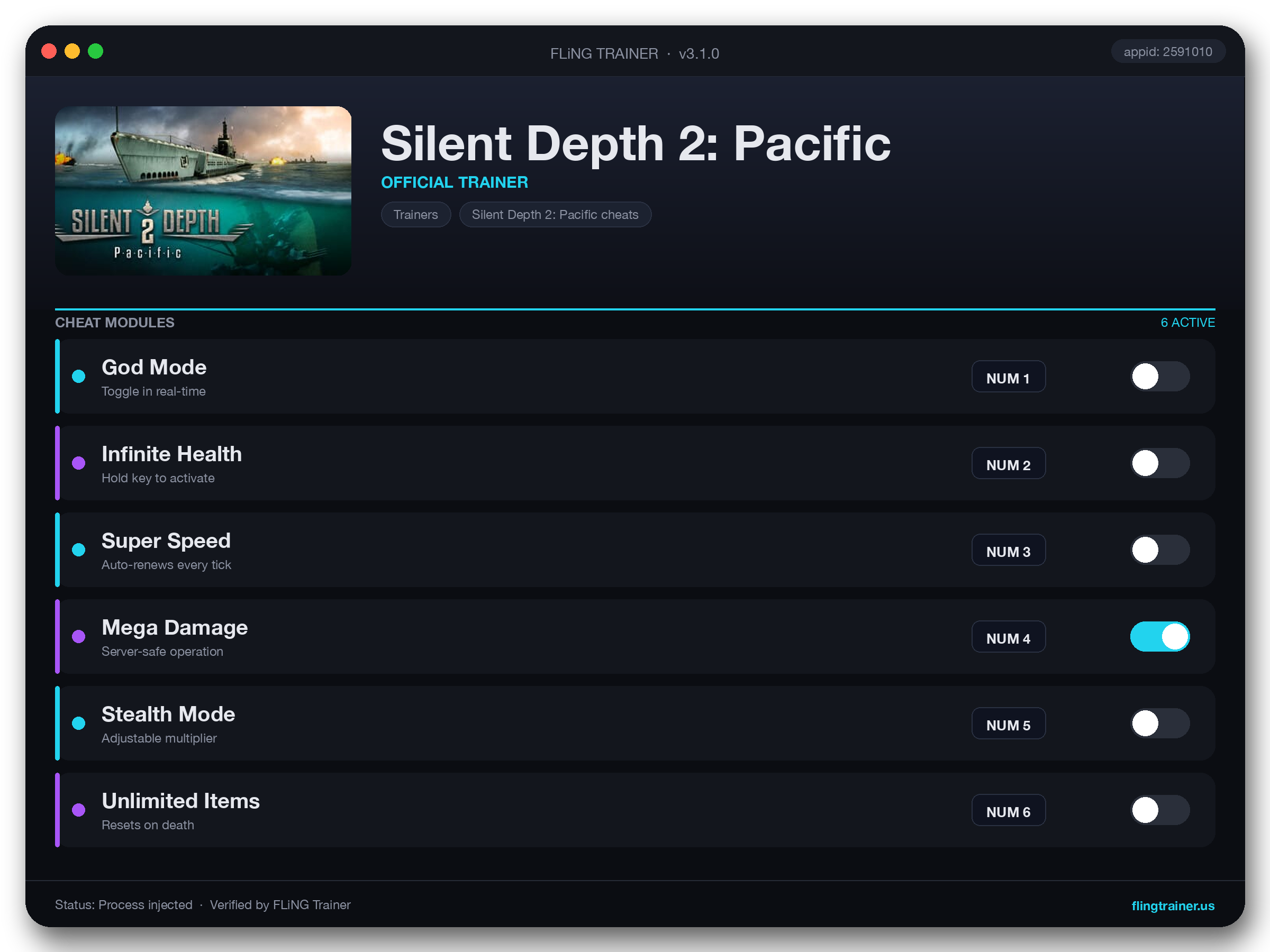
Task: Click the Infinite Health title
Action: [x=171, y=454]
